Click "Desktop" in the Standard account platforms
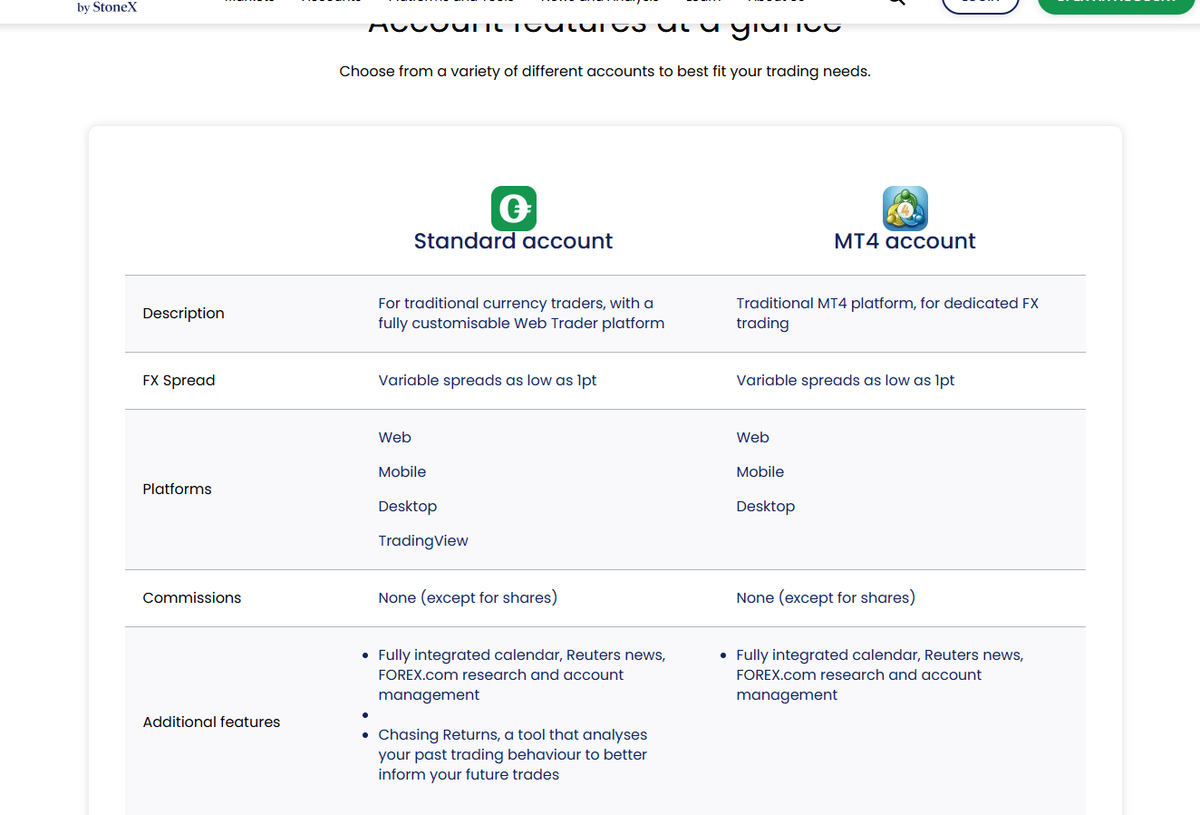Screen dimensions: 1200x815 point(407,506)
